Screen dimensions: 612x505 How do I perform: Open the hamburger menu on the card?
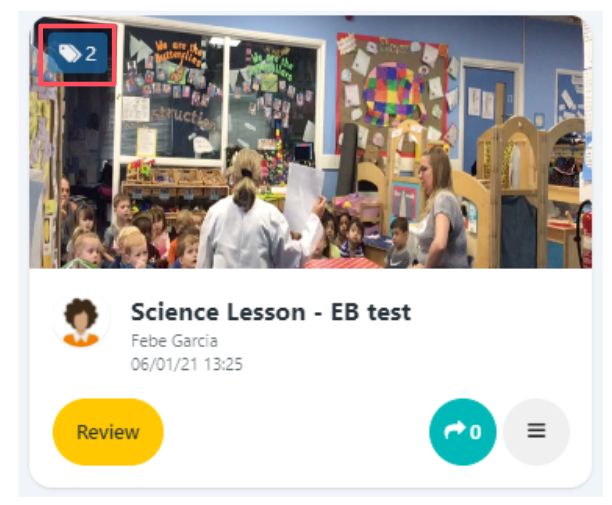click(x=536, y=431)
